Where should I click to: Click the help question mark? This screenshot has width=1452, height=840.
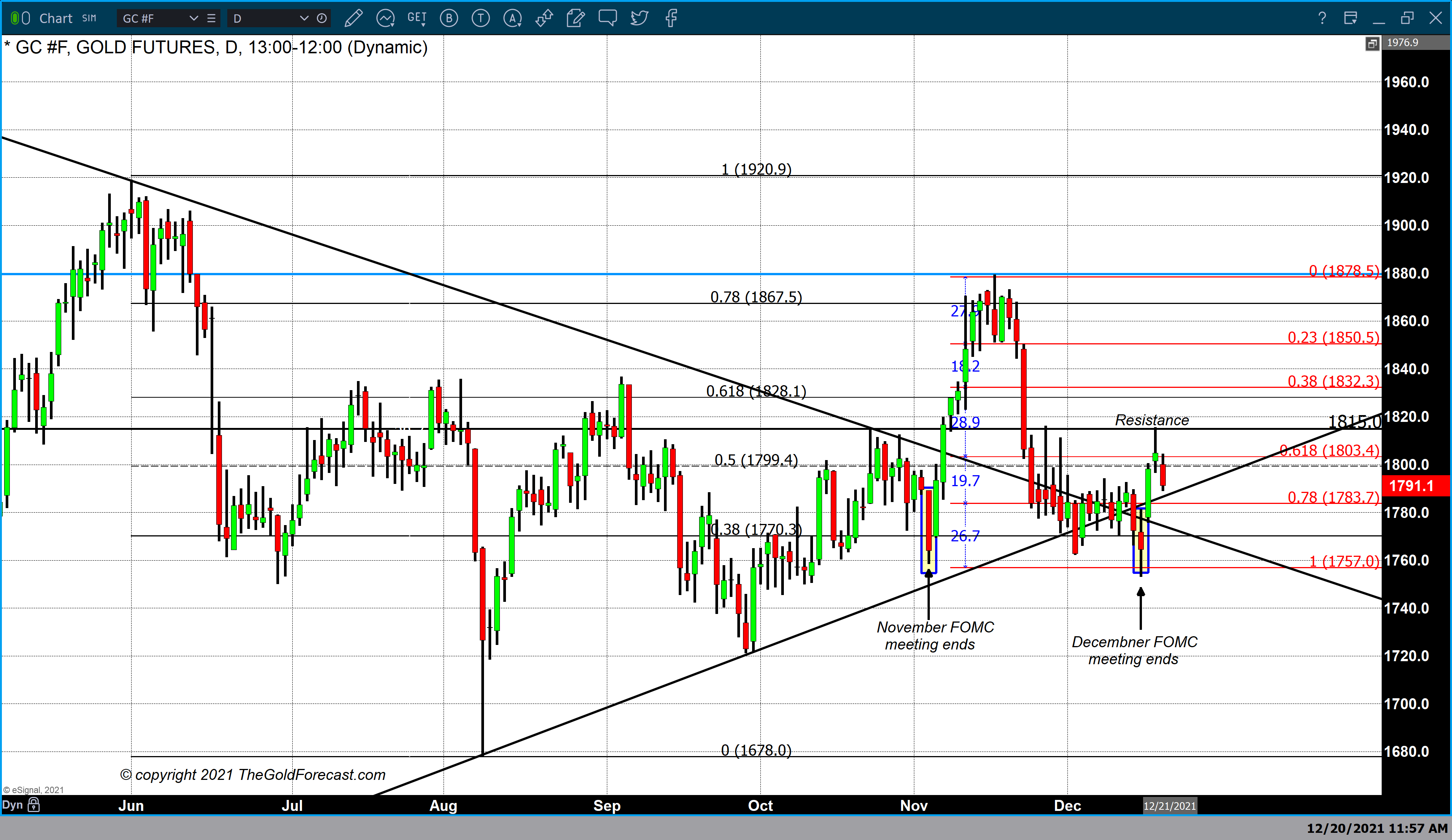pyautogui.click(x=1322, y=19)
